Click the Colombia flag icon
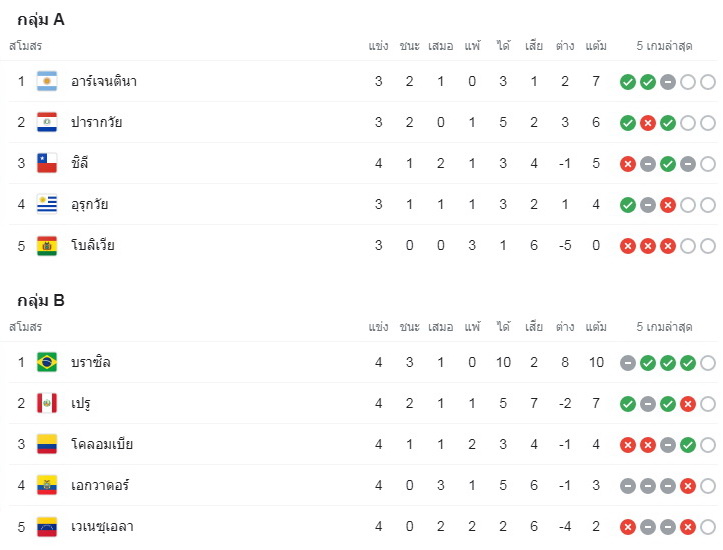This screenshot has height=550, width=723. [47, 444]
